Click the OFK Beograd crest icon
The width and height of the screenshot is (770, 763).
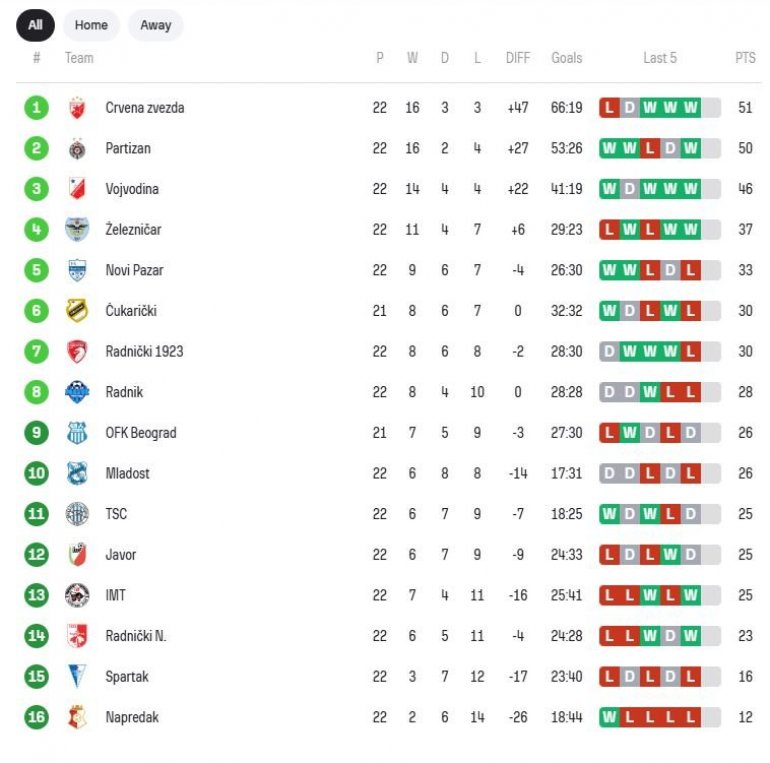[77, 433]
